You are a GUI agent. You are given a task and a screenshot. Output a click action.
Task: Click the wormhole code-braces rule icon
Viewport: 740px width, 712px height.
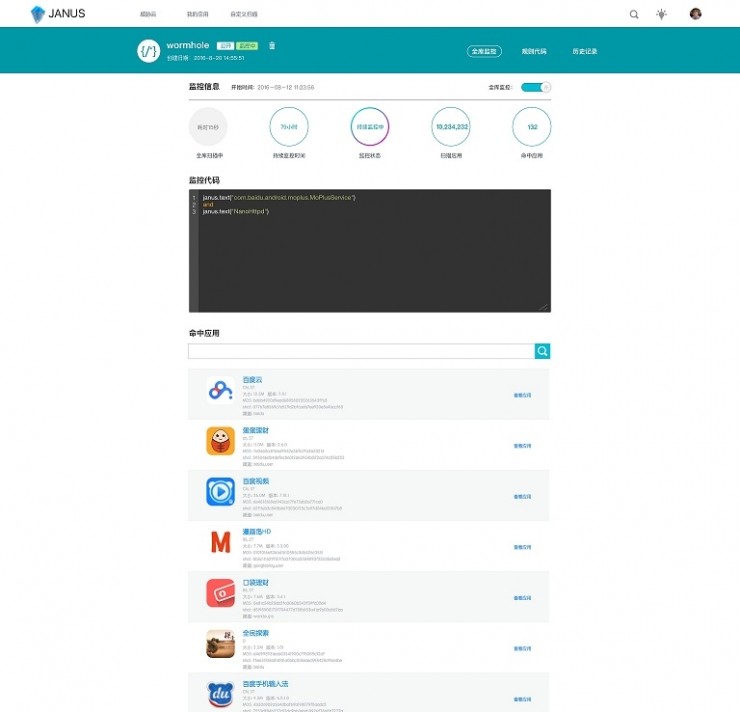click(149, 51)
